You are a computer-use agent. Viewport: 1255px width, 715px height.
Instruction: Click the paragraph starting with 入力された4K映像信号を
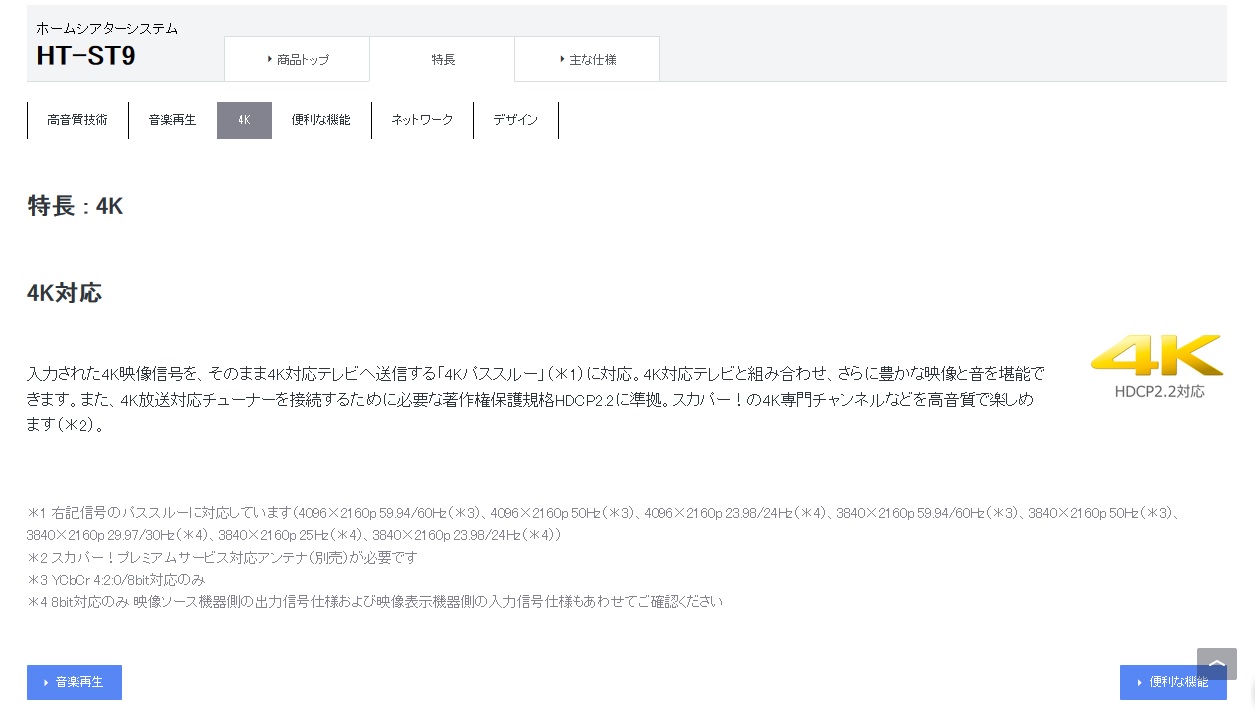tap(536, 399)
